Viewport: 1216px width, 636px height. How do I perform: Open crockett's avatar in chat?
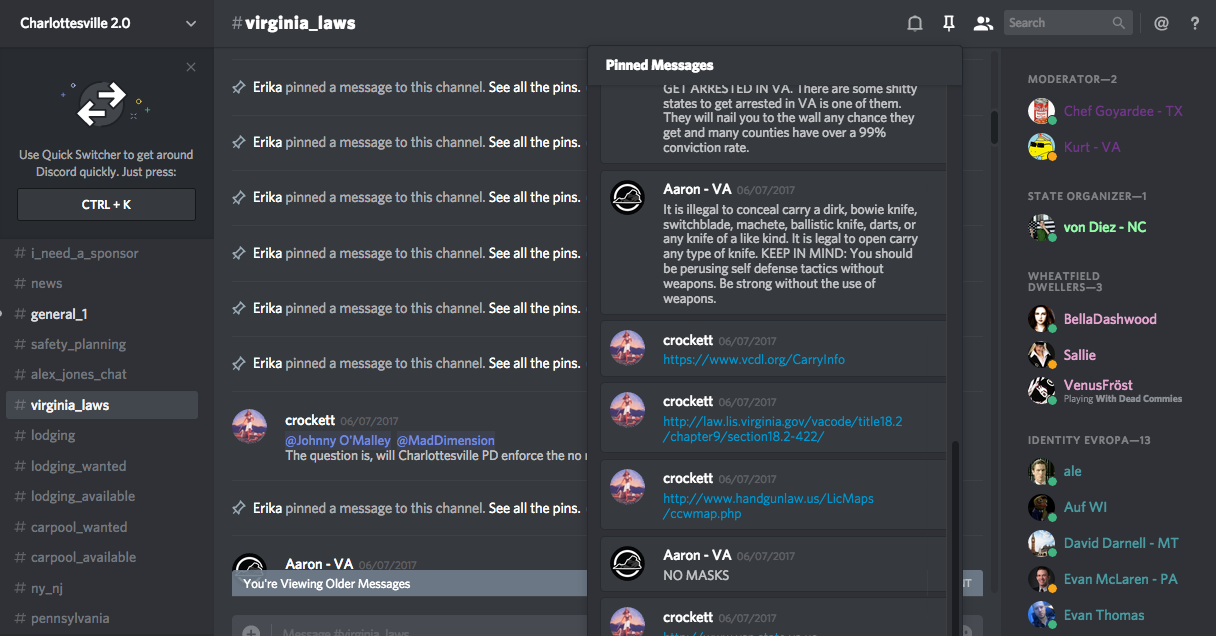(x=249, y=426)
